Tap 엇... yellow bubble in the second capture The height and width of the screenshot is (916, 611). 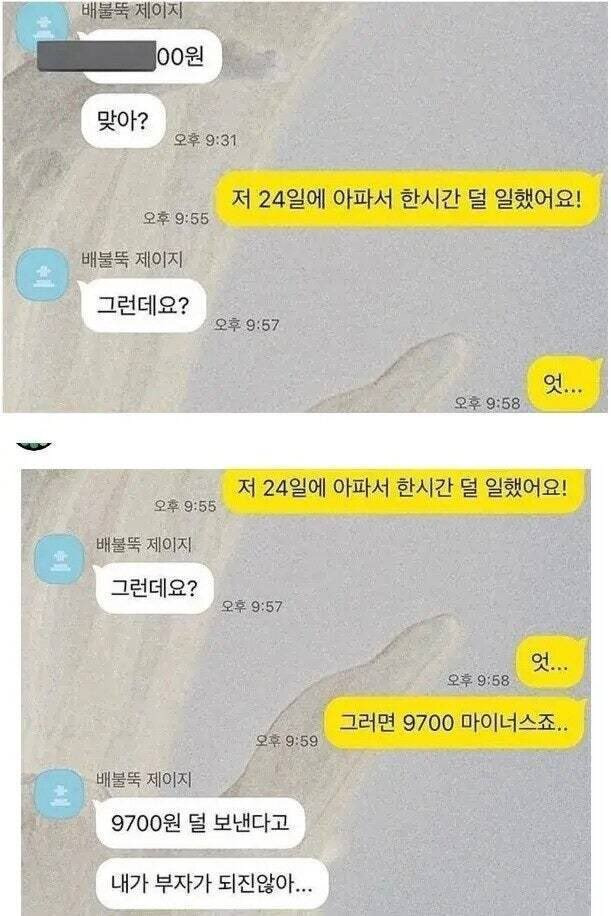[x=550, y=662]
